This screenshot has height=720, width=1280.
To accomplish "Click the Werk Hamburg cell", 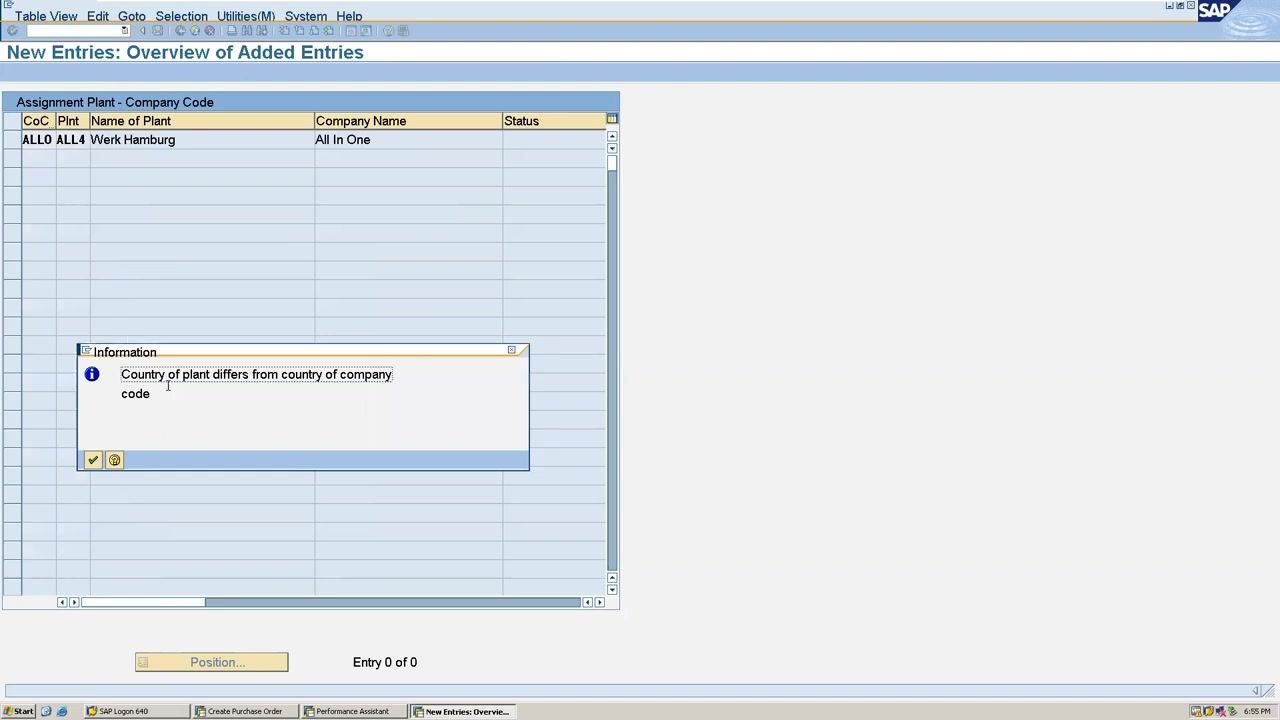I will (202, 140).
